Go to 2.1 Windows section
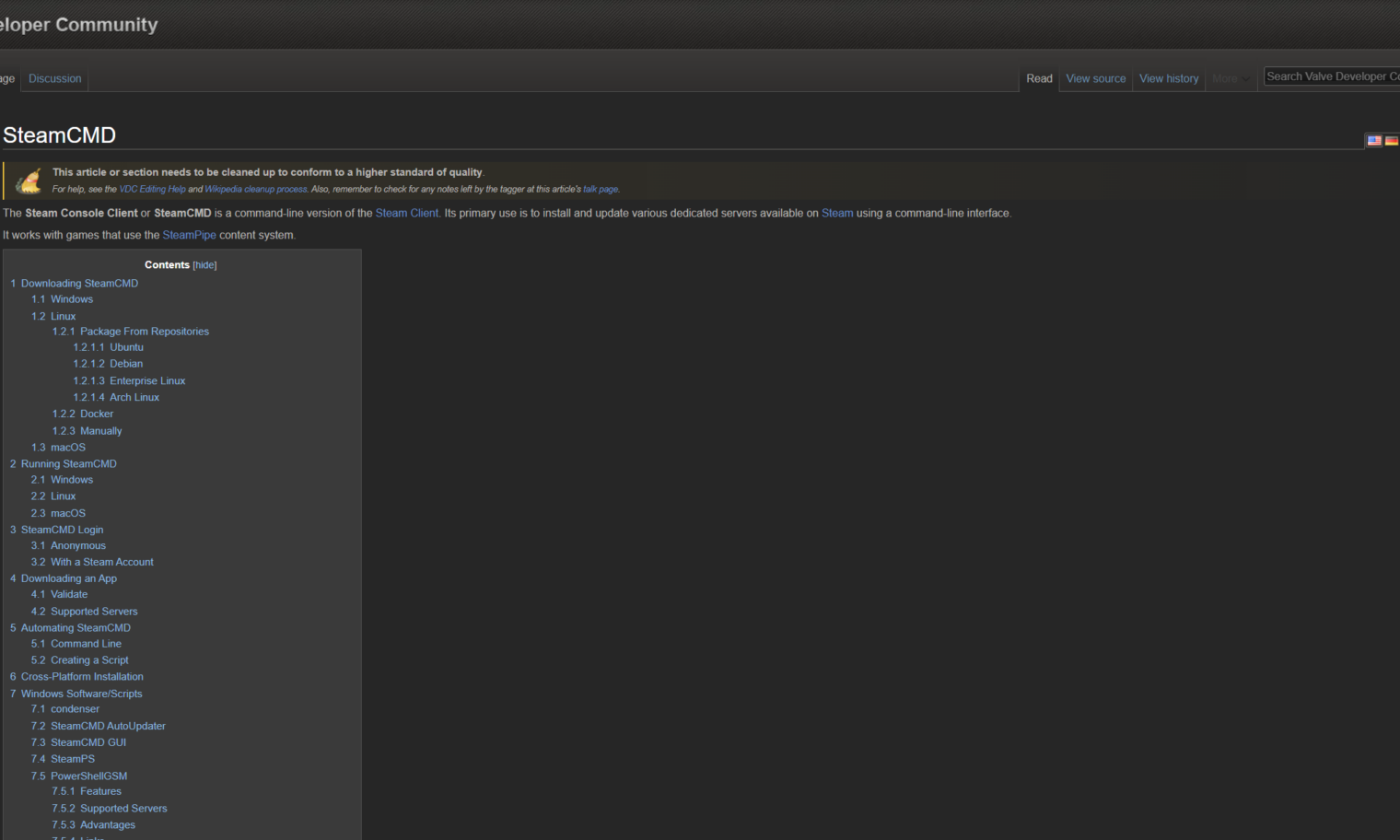The height and width of the screenshot is (840, 1400). click(x=62, y=480)
